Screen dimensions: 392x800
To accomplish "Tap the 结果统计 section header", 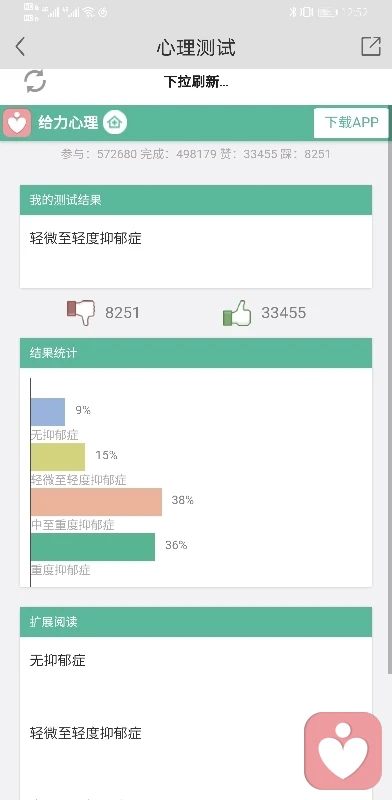I will click(x=196, y=353).
